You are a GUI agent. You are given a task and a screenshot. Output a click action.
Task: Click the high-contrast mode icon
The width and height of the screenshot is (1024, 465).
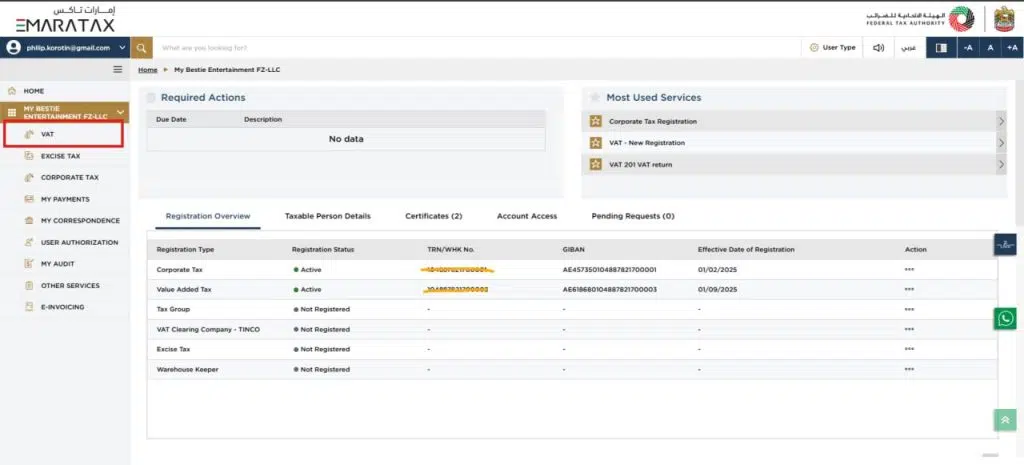tap(941, 48)
